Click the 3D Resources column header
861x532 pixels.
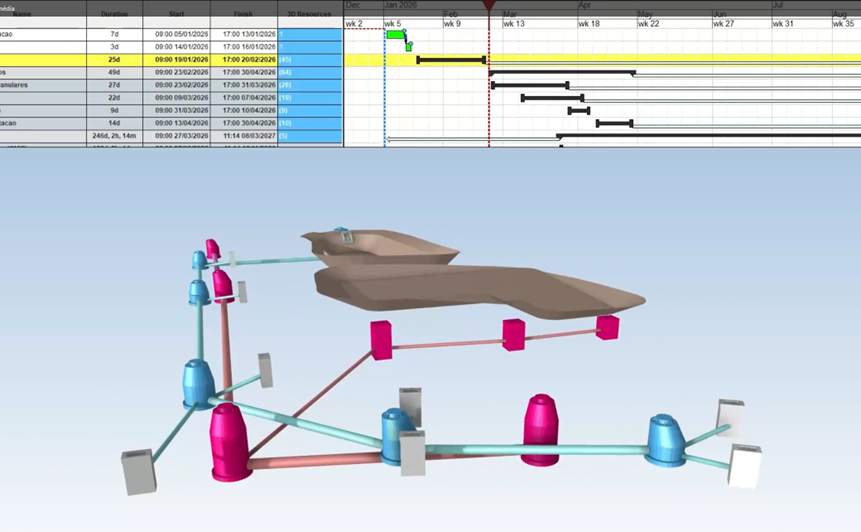[310, 14]
